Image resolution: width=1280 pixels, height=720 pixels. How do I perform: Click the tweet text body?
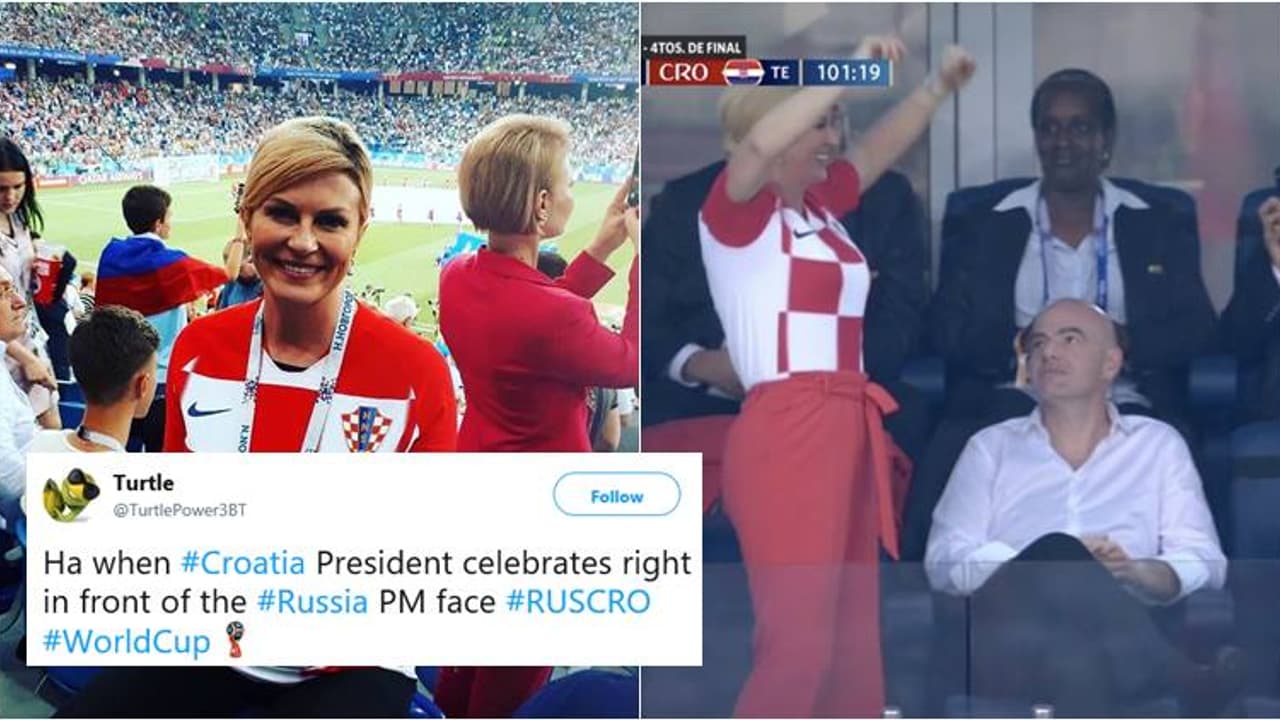click(366, 602)
